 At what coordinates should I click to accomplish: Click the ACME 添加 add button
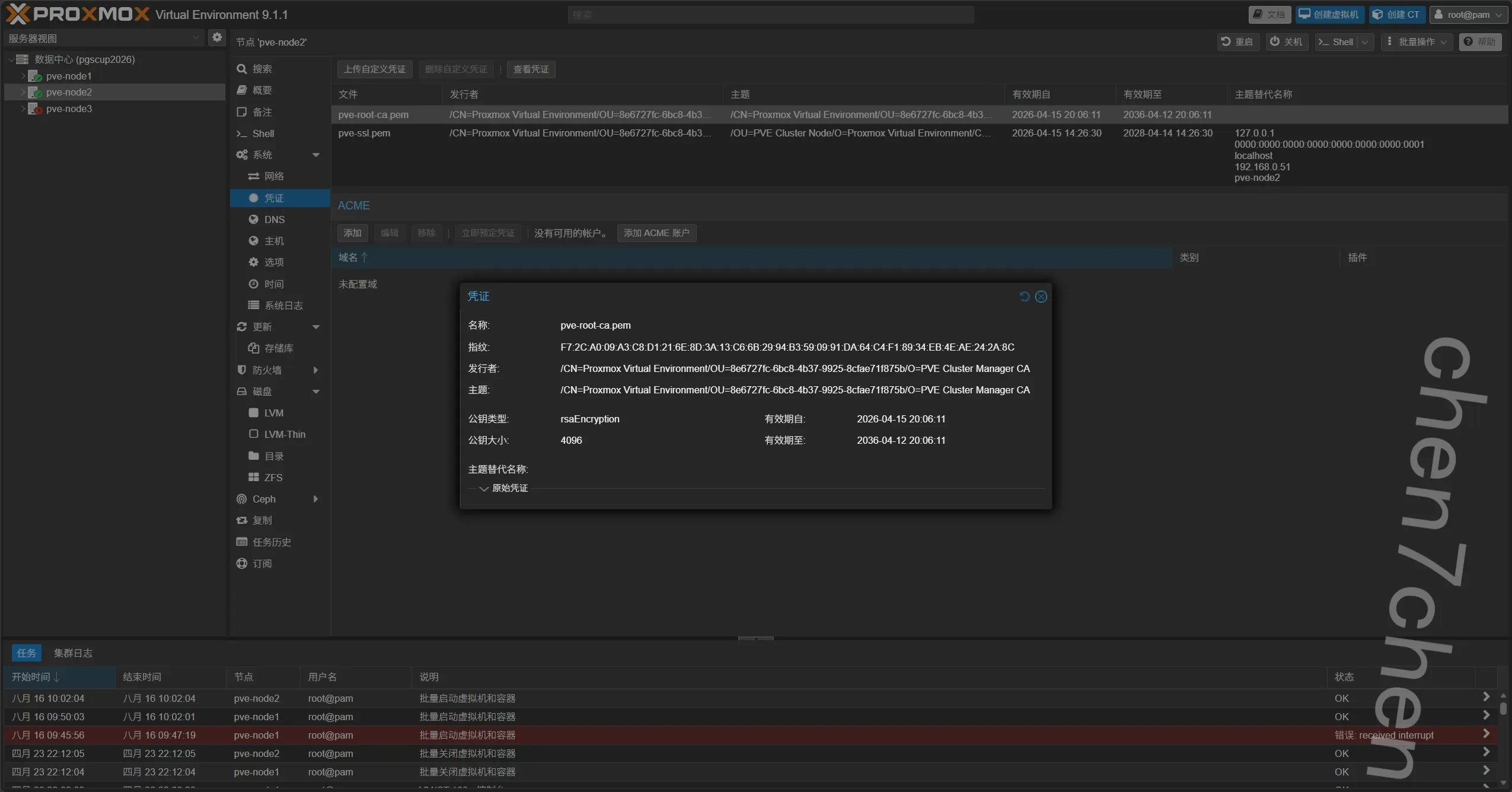coord(352,233)
